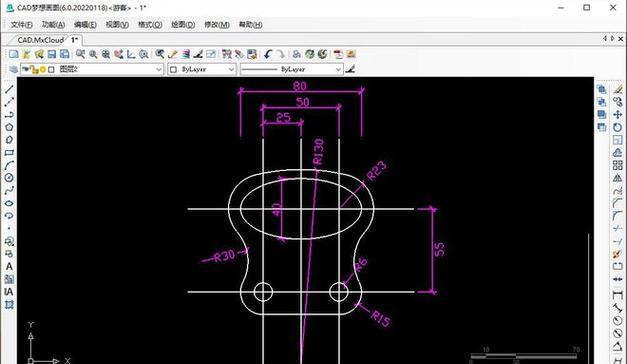627x364 pixels.
Task: Toggle the layer lock icon
Action: click(x=35, y=70)
